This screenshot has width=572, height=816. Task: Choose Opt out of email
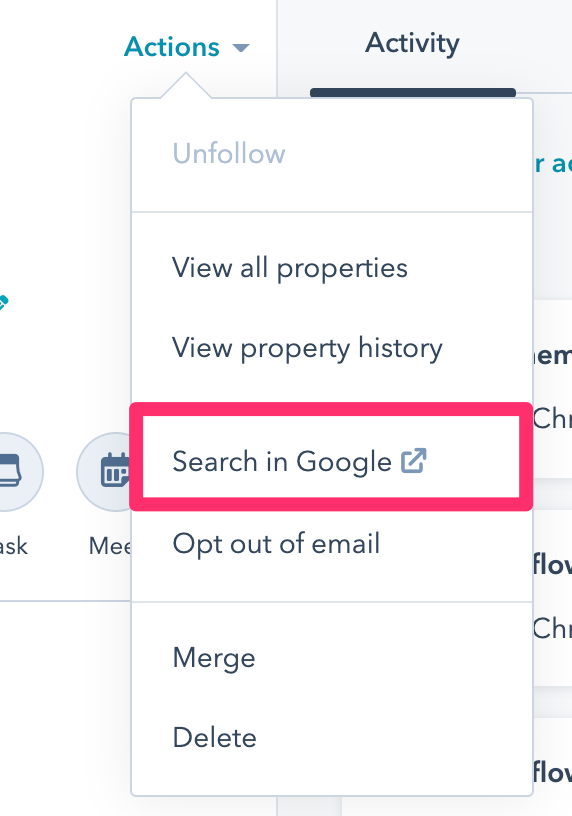click(x=276, y=544)
